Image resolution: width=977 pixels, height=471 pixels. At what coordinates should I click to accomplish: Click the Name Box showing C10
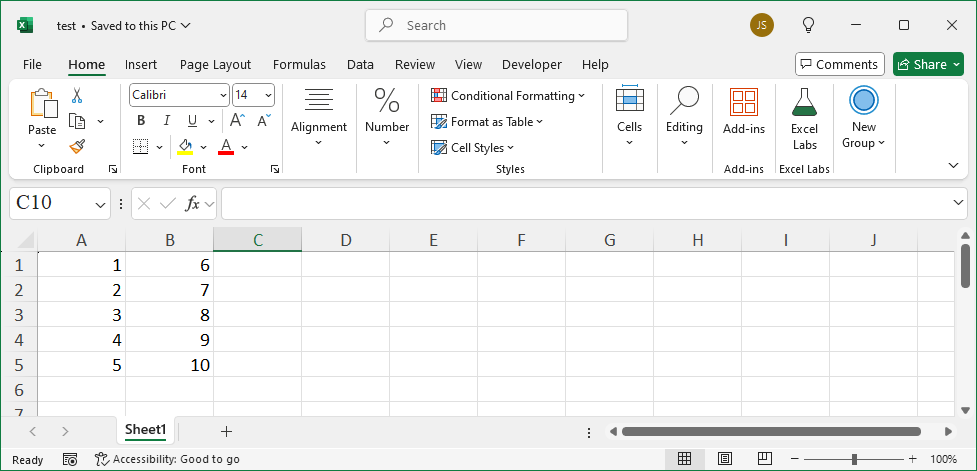coord(60,203)
